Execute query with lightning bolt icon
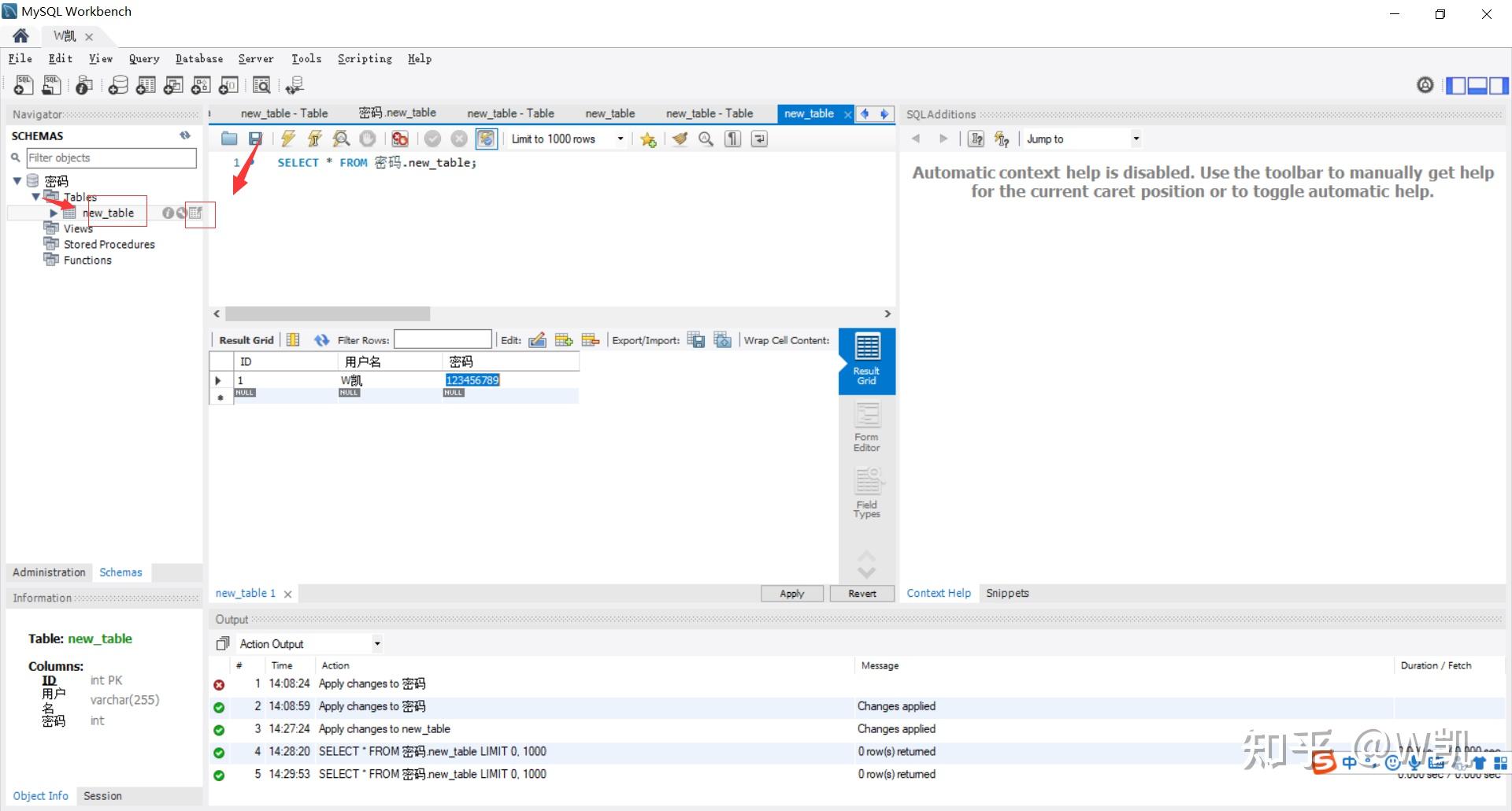Viewport: 1512px width, 811px height. click(x=288, y=139)
